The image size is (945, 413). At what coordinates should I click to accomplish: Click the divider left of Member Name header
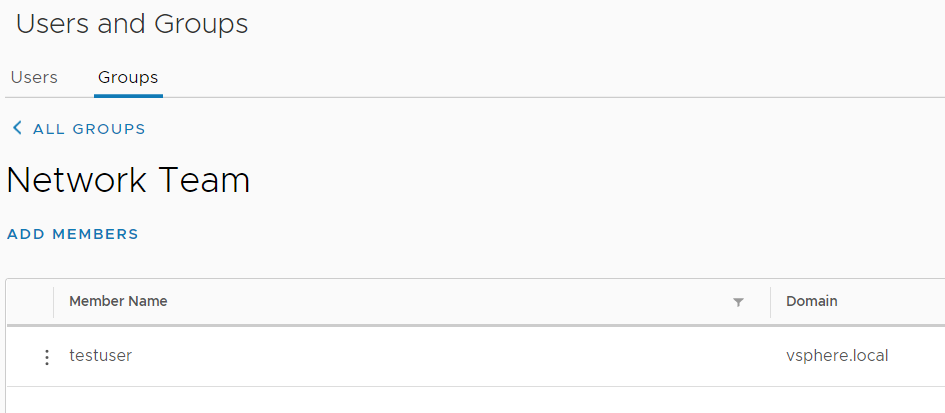pyautogui.click(x=53, y=301)
